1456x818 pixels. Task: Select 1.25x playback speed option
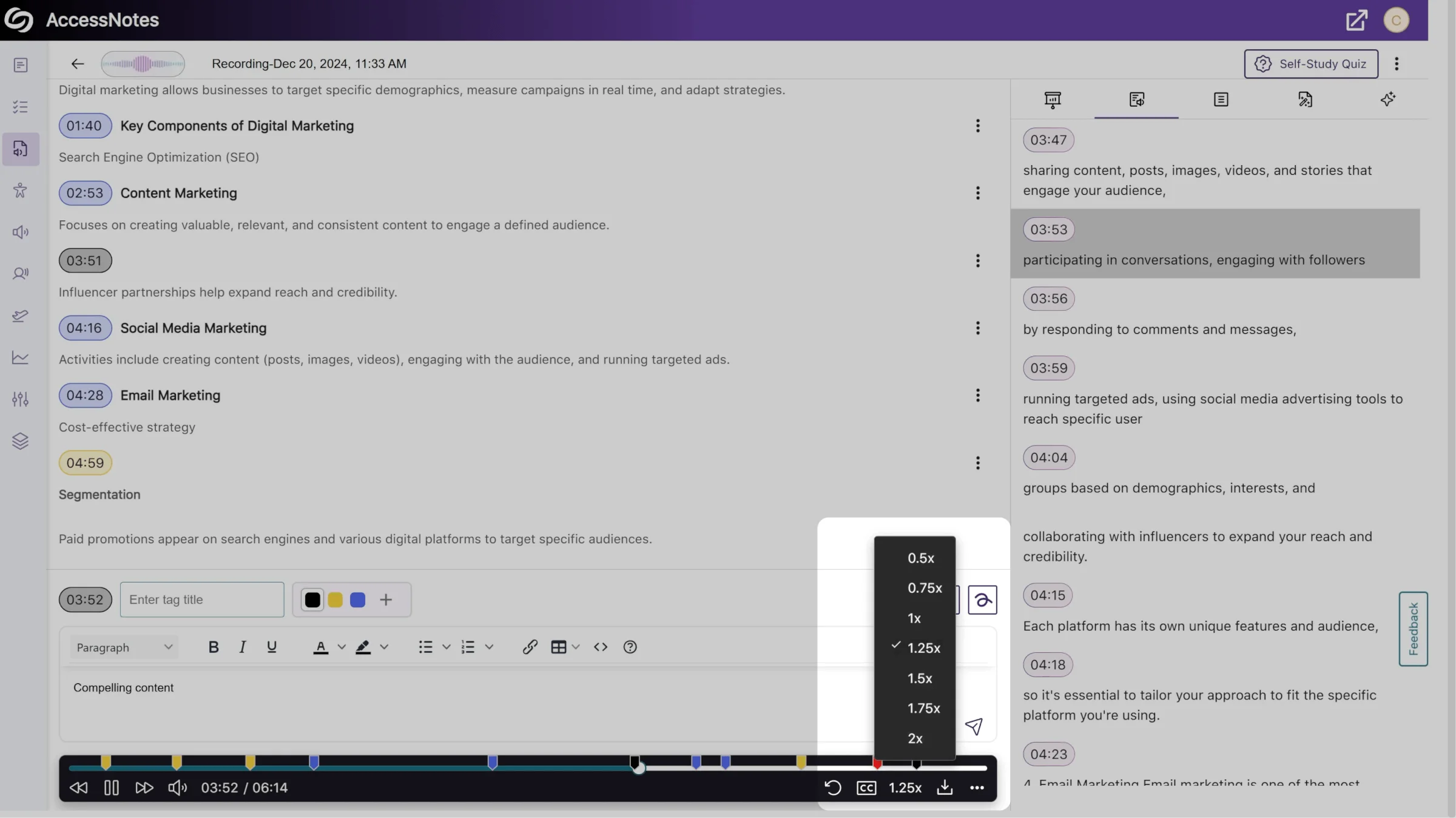(x=915, y=648)
